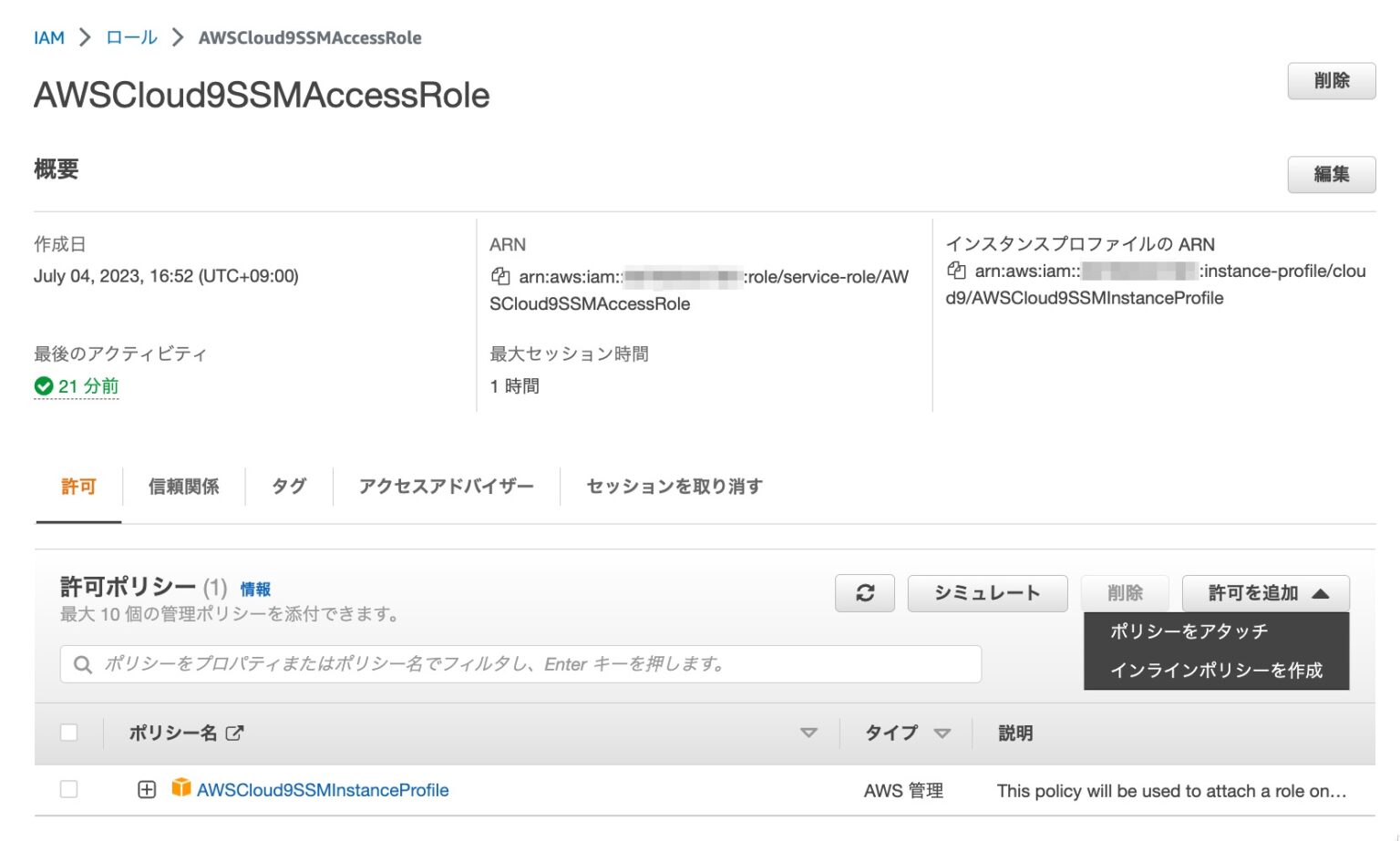Open the AWSCloud9SSMInstanceProfile policy link
Image resolution: width=1400 pixels, height=841 pixels.
[324, 789]
